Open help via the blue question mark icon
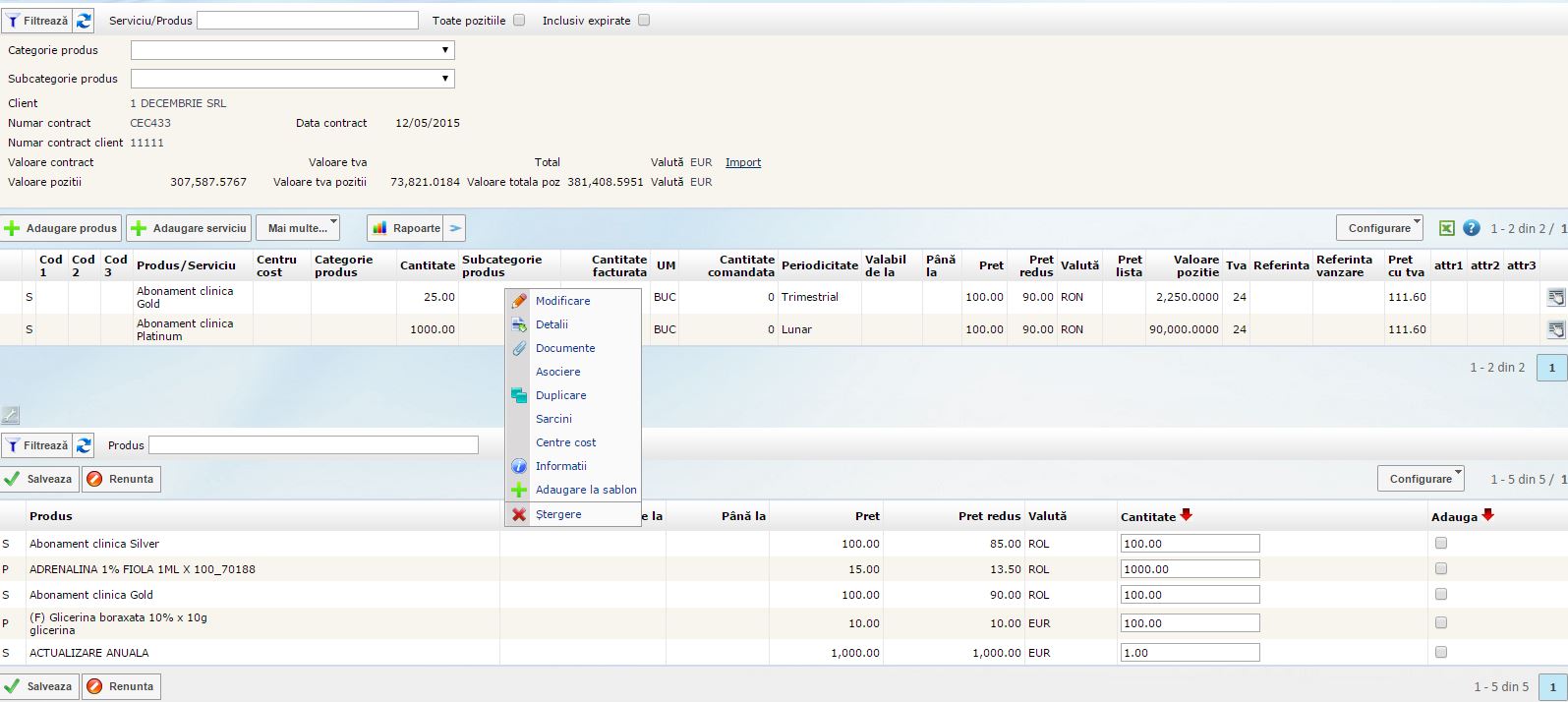 [x=1471, y=228]
